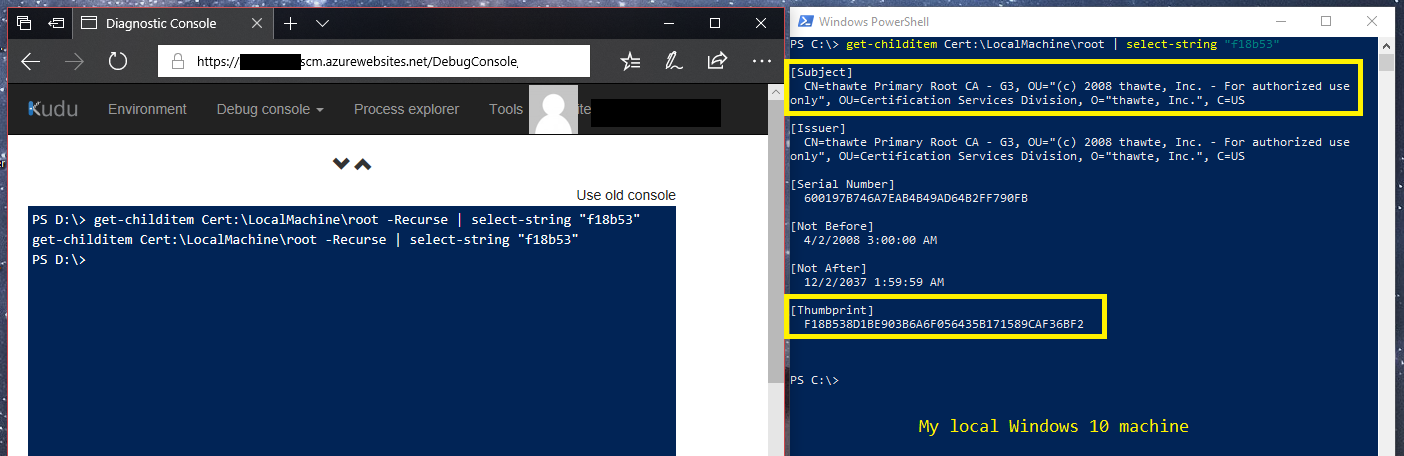Click the Use old console link
This screenshot has height=456, width=1404.
tap(626, 195)
